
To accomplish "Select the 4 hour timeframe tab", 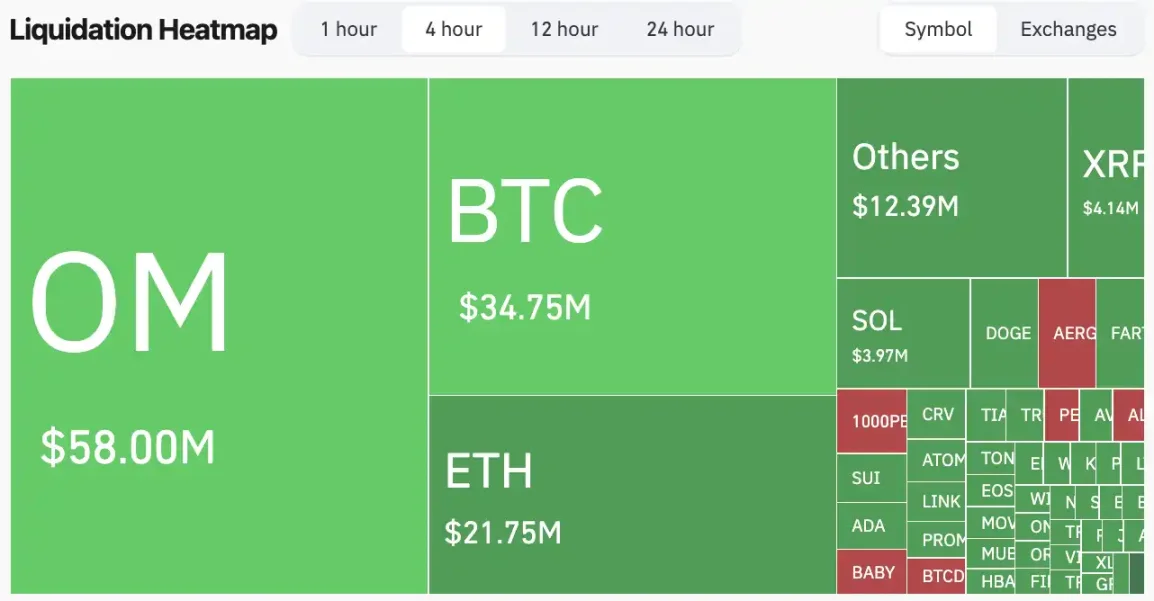I will [453, 29].
